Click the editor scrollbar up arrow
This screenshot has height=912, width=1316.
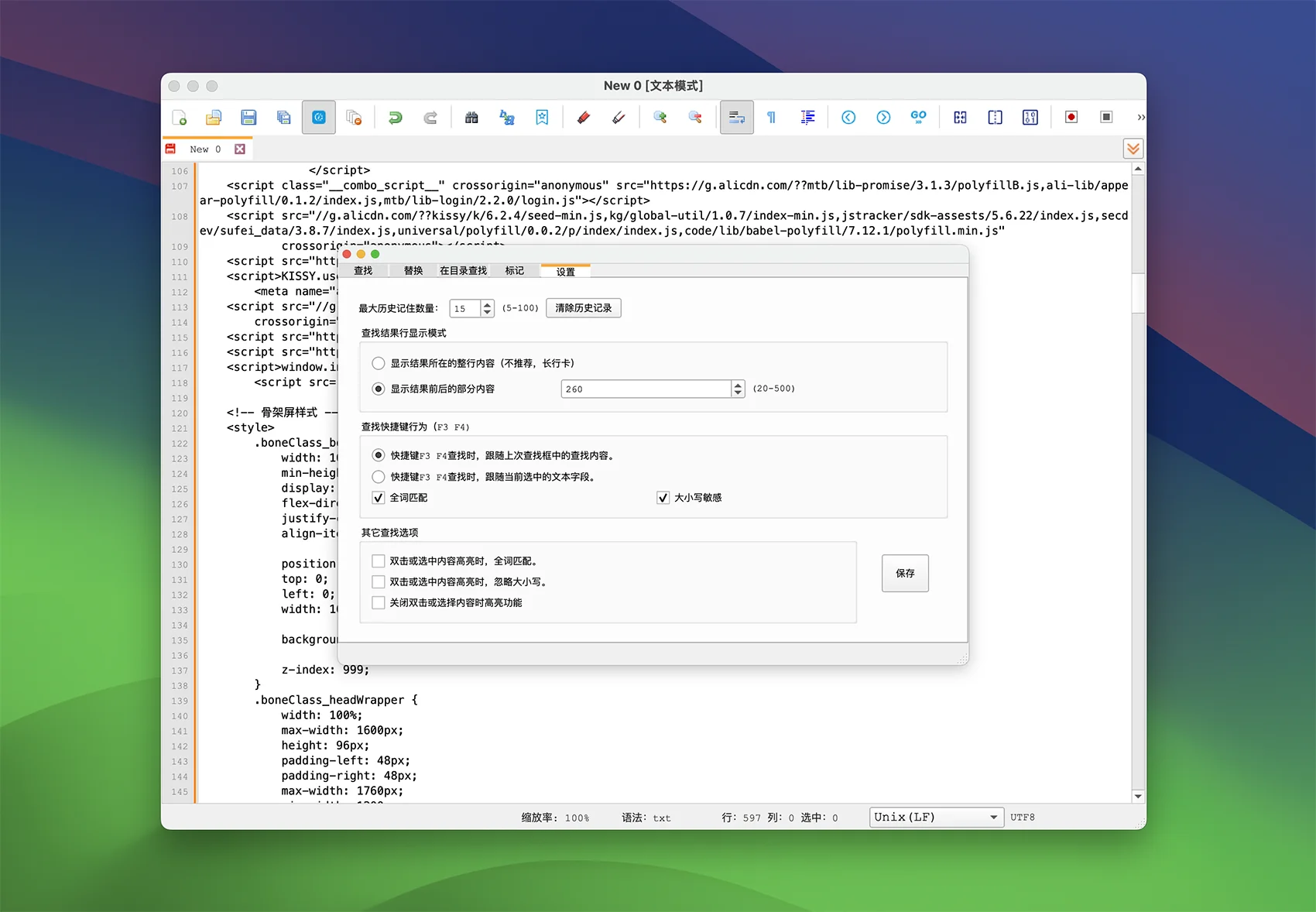1138,169
